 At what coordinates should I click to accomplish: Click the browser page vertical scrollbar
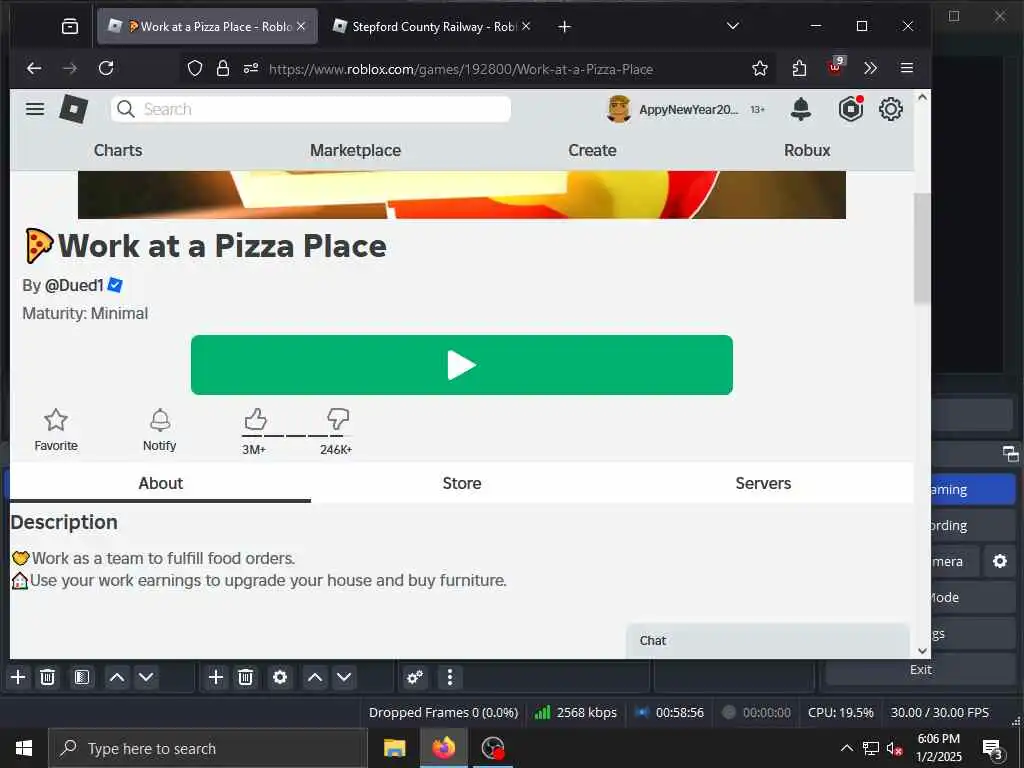[x=922, y=248]
